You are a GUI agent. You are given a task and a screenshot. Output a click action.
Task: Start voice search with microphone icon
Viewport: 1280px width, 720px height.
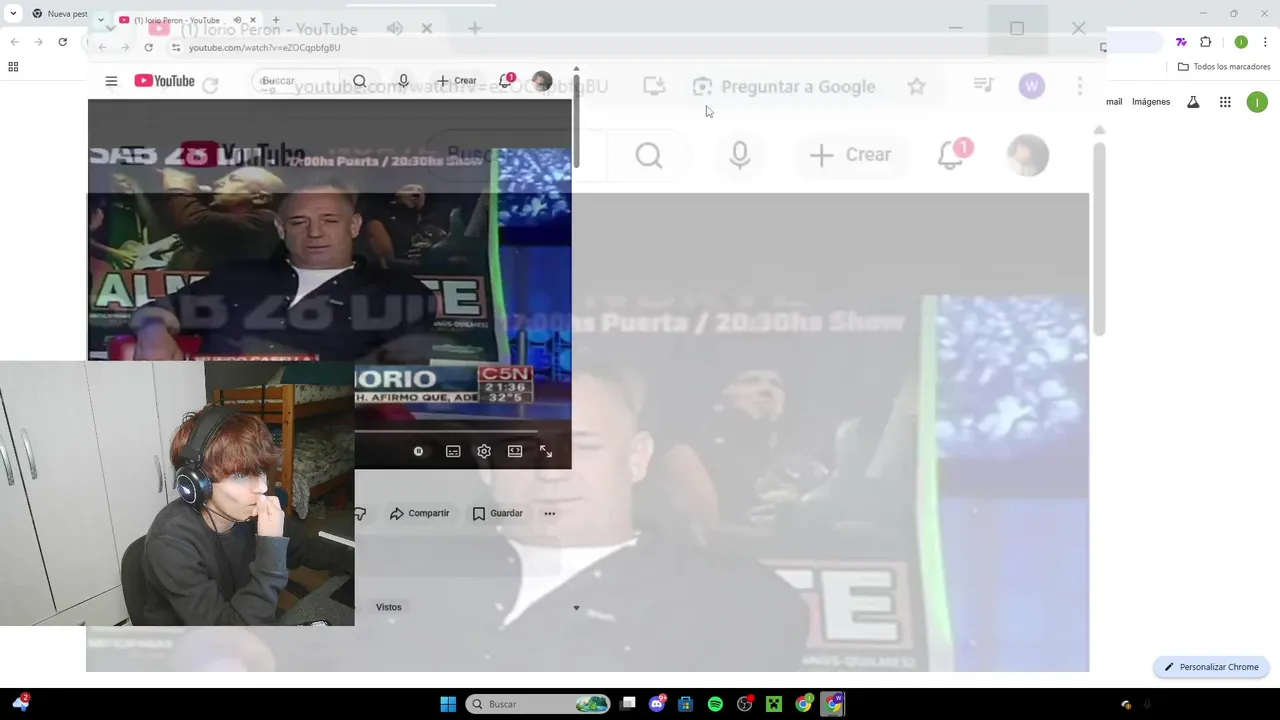pos(403,81)
